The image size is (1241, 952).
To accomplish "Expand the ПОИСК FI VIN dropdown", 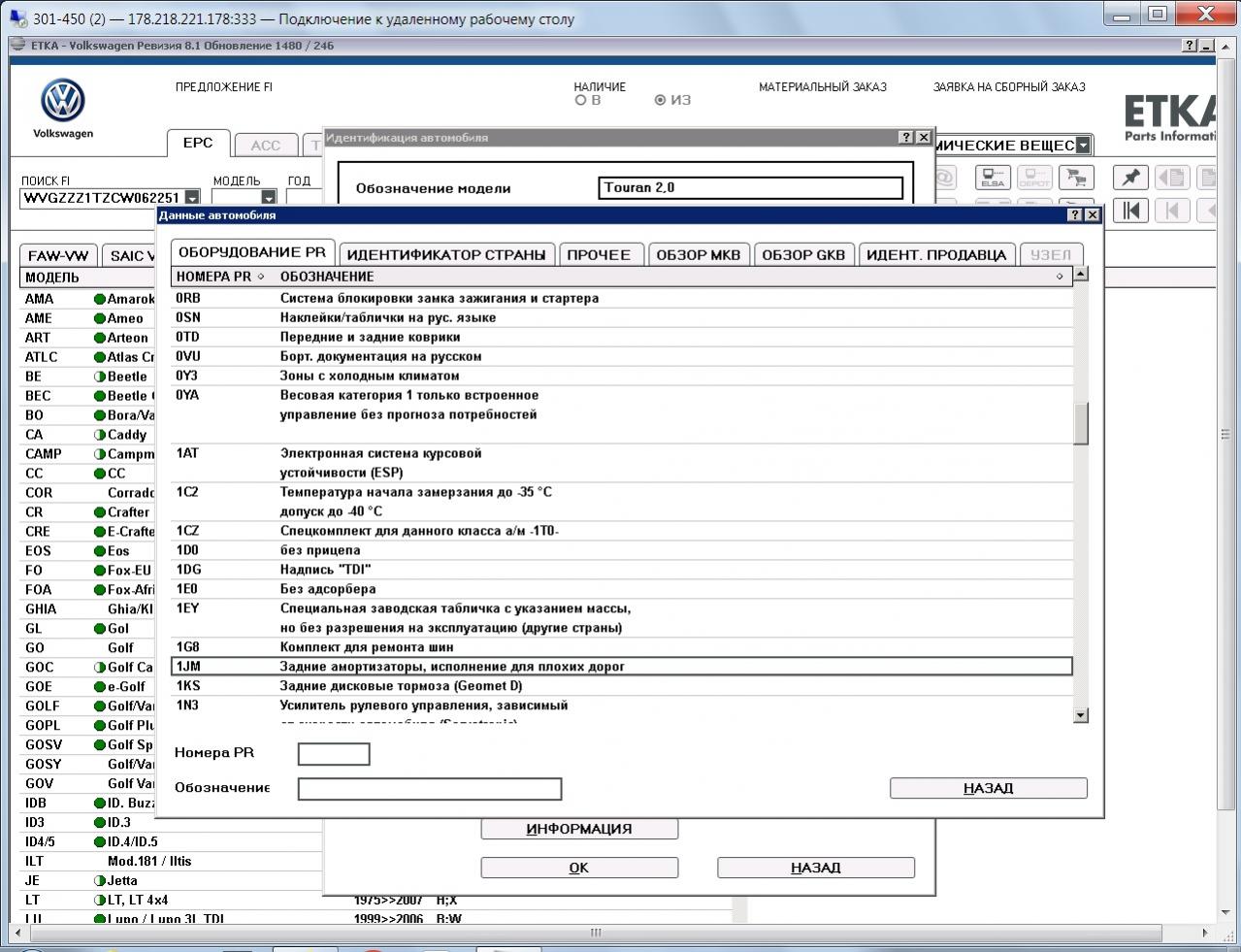I will [192, 198].
